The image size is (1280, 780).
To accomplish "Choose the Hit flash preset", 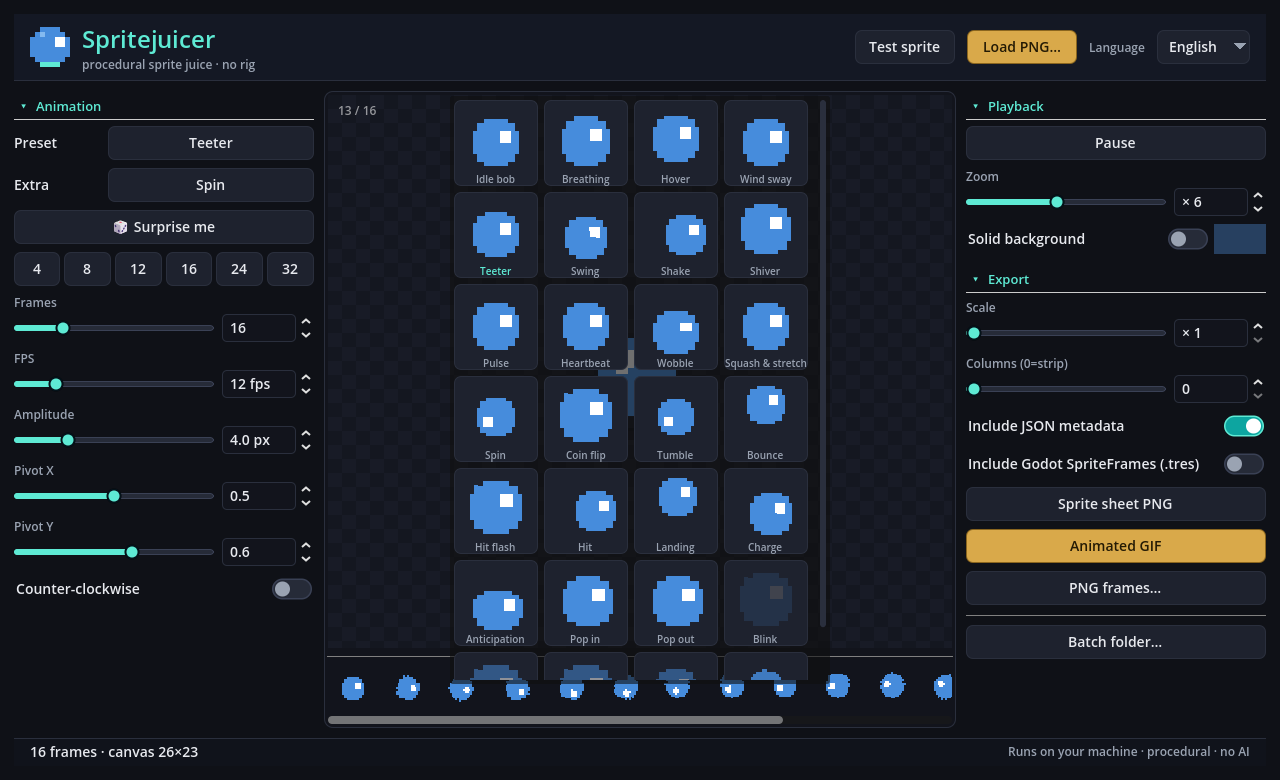I will (495, 511).
